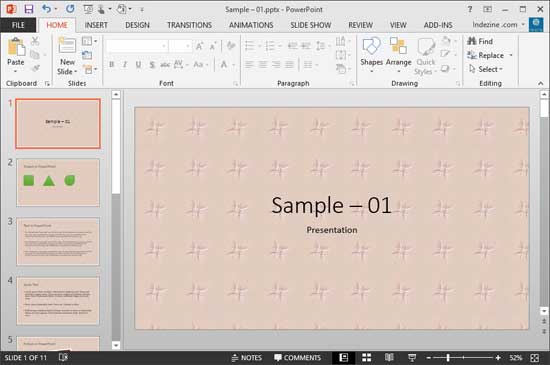Viewport: 550px width, 365px height.
Task: Click the Clear All Formatting icon
Action: point(231,46)
